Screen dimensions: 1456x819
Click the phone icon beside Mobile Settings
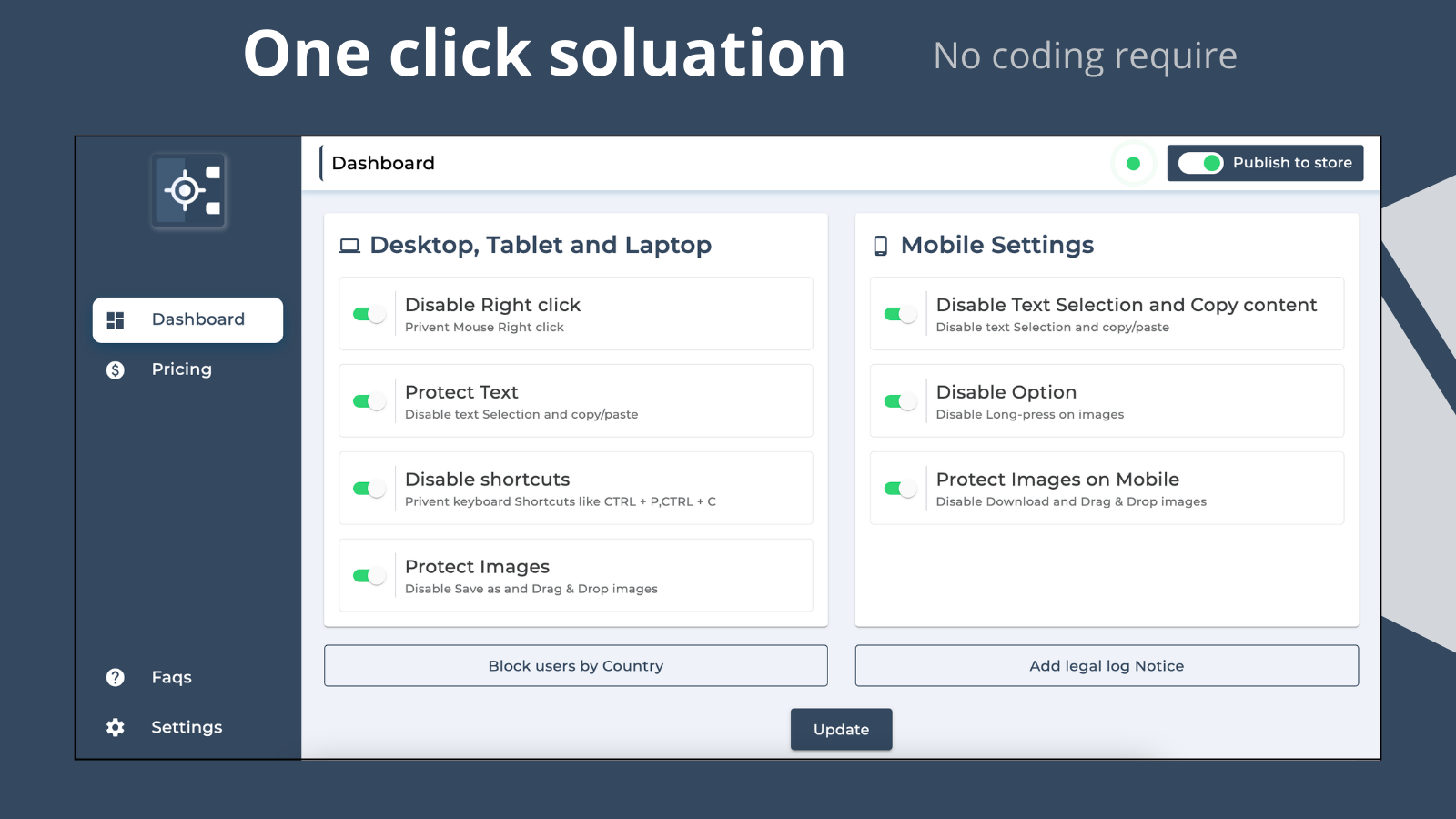(x=879, y=245)
